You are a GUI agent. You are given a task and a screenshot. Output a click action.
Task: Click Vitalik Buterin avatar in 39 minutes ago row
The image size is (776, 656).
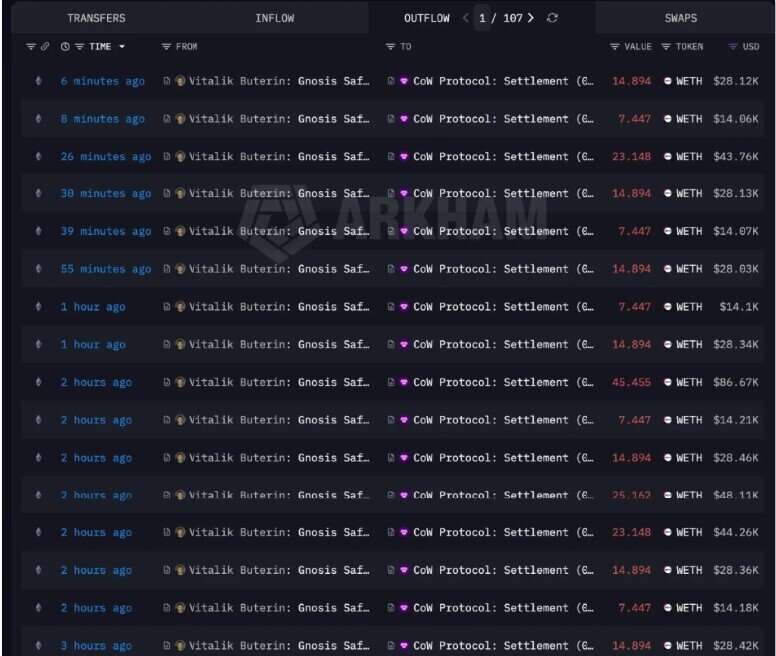click(x=181, y=232)
